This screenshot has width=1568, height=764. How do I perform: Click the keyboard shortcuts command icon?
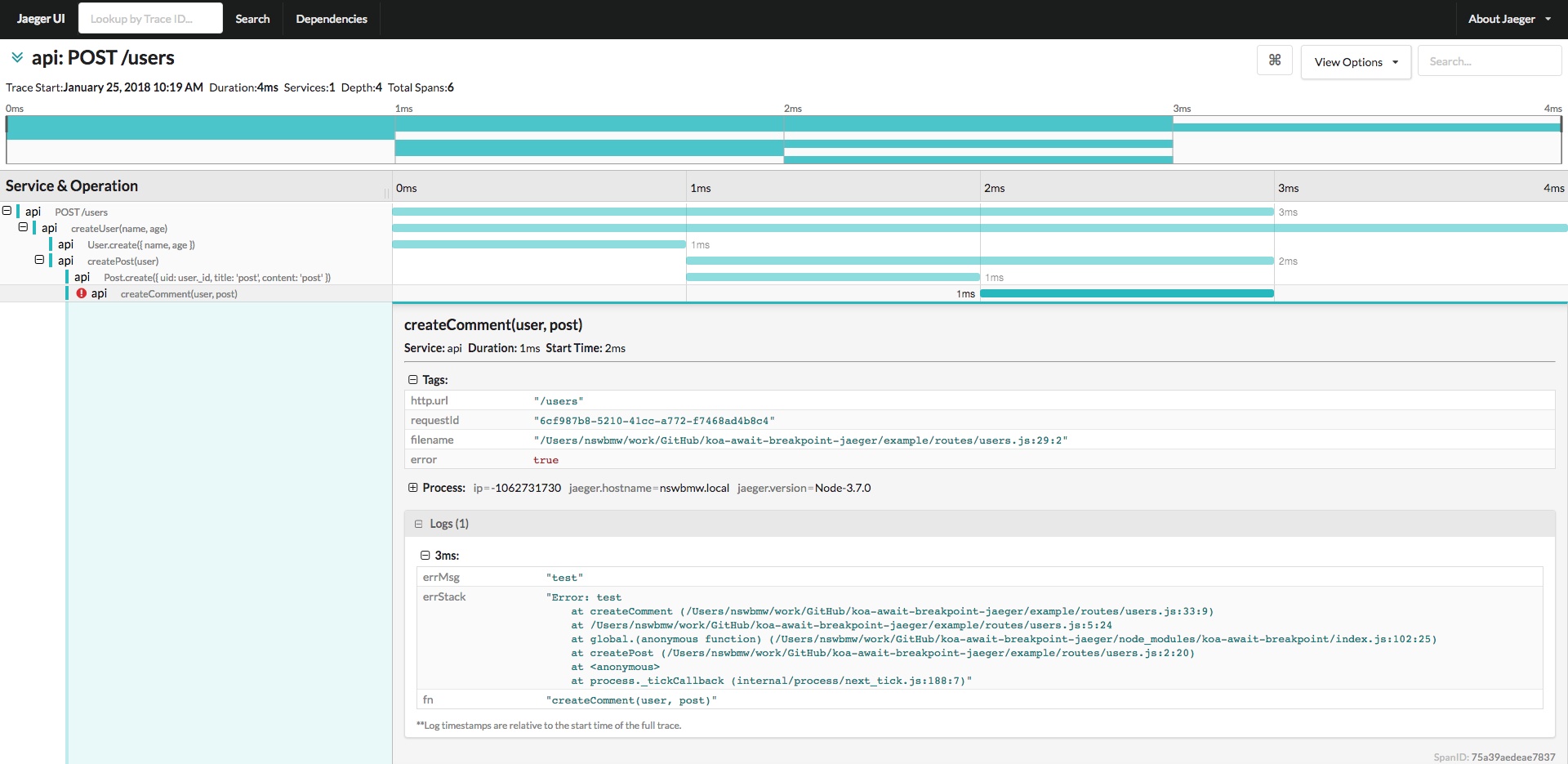pyautogui.click(x=1274, y=60)
